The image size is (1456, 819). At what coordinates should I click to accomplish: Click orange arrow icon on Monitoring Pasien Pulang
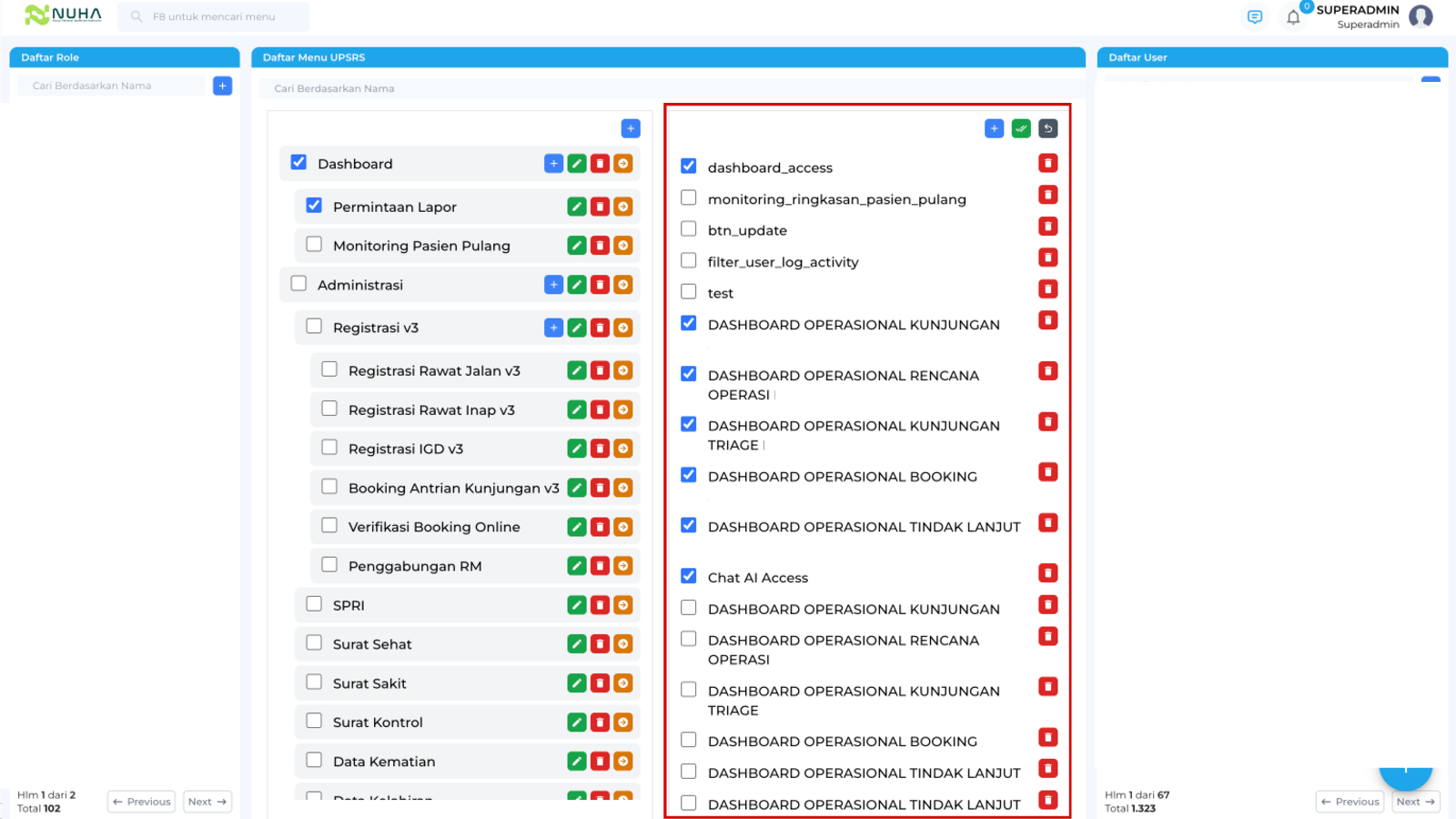coord(623,246)
